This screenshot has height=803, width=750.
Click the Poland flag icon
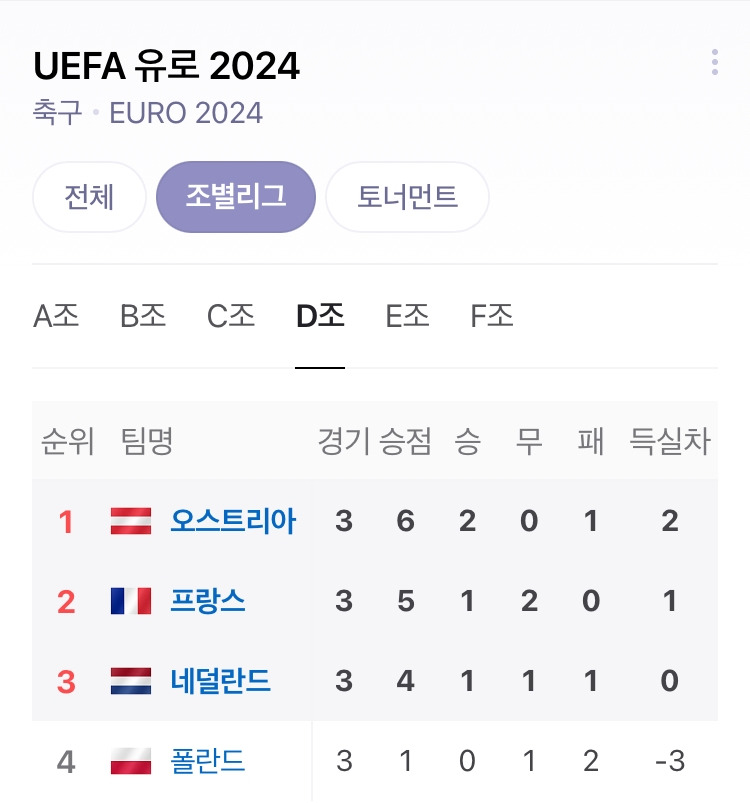click(x=131, y=760)
